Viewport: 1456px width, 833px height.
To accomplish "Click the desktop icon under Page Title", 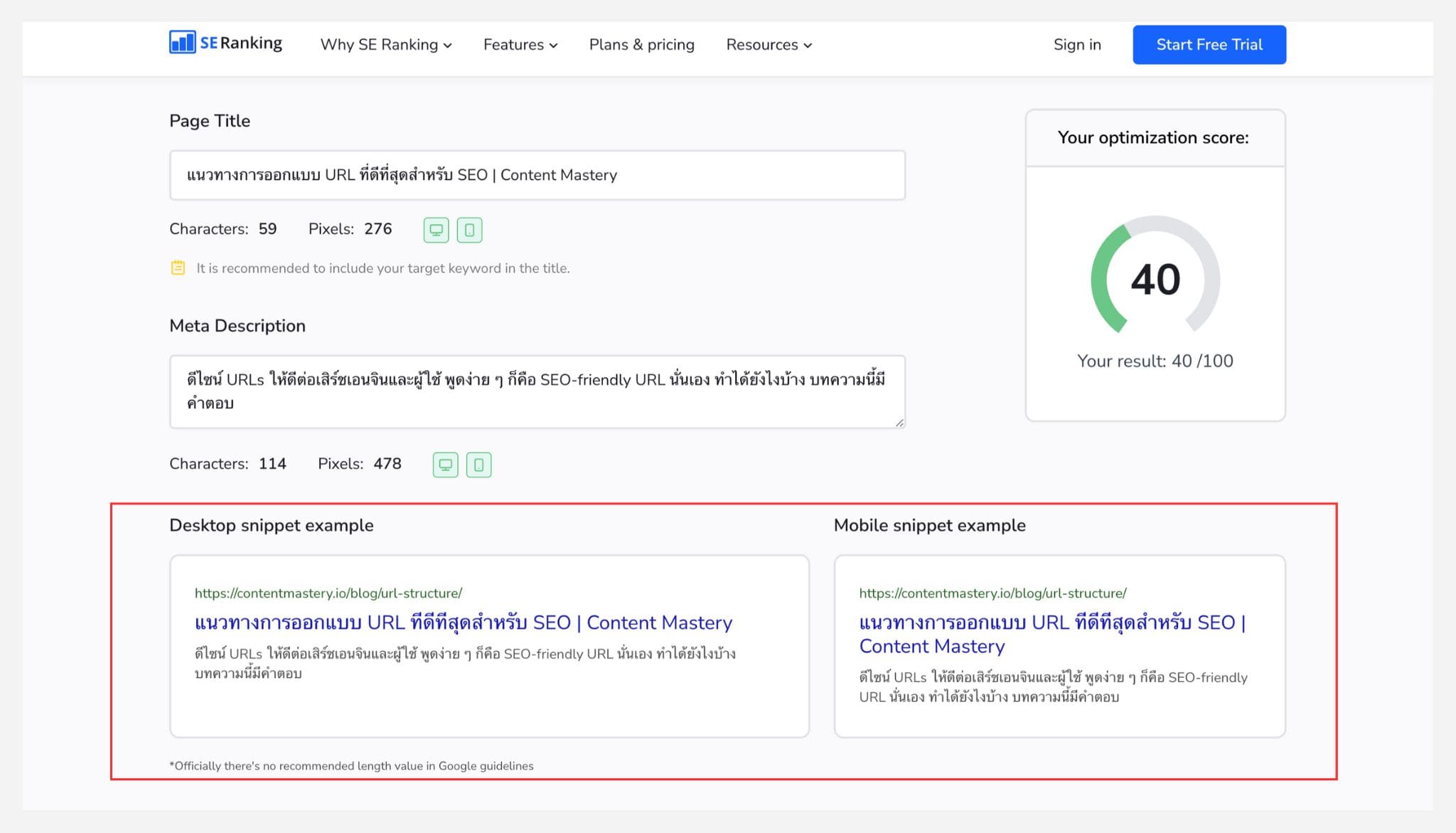I will 437,230.
